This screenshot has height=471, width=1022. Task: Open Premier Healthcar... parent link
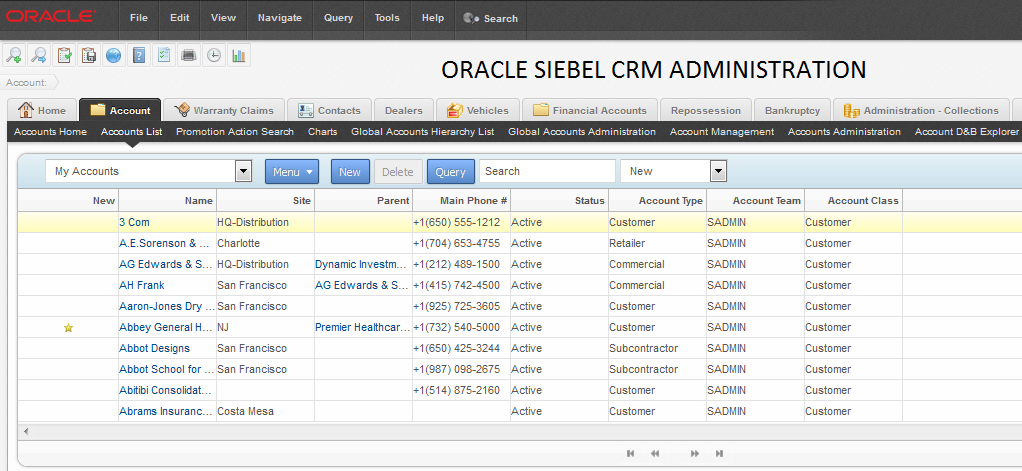pos(363,328)
